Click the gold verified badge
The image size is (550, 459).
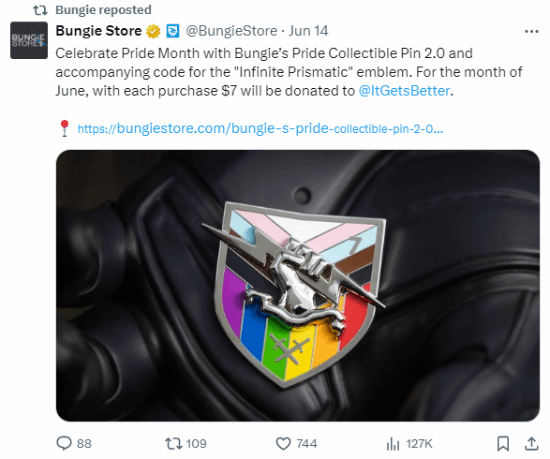(153, 31)
